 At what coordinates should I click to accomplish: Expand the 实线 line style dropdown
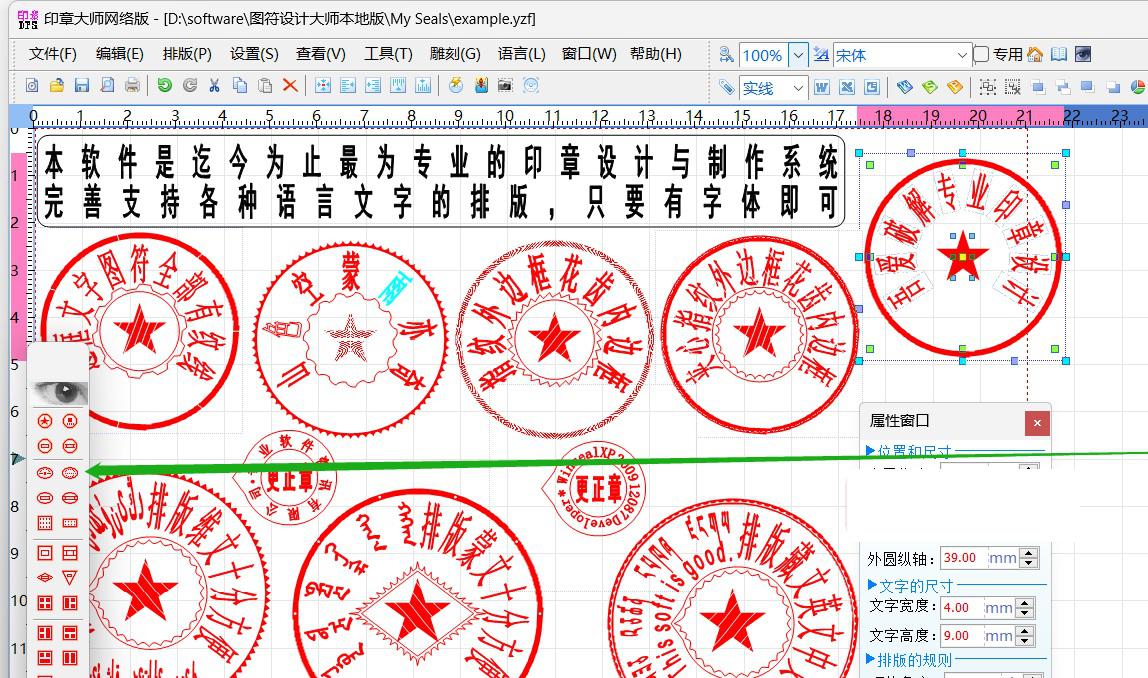pyautogui.click(x=797, y=88)
